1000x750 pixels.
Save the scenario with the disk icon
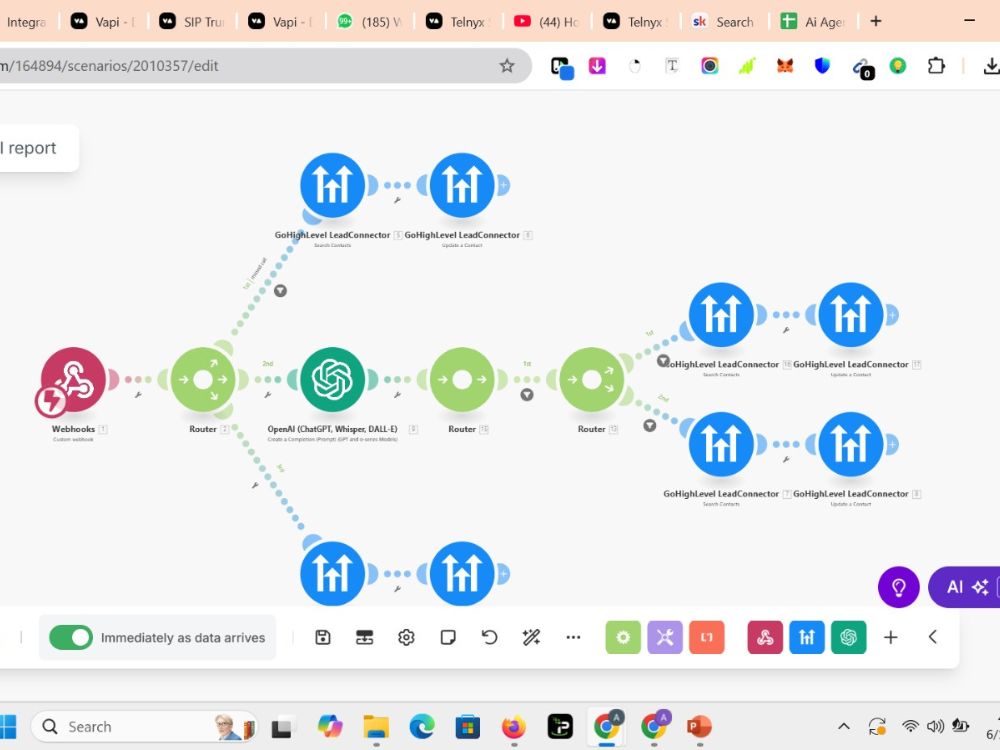click(x=323, y=637)
